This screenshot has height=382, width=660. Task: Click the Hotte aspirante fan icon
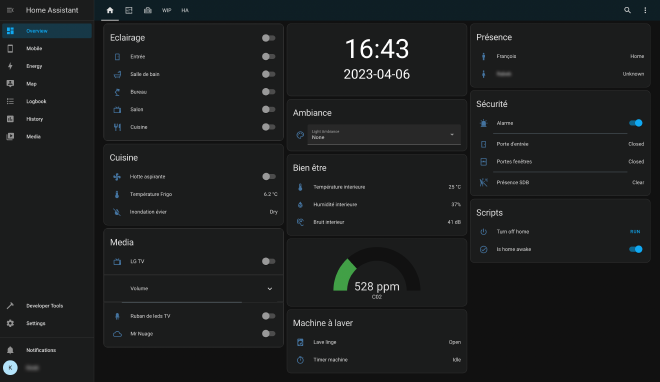(117, 177)
